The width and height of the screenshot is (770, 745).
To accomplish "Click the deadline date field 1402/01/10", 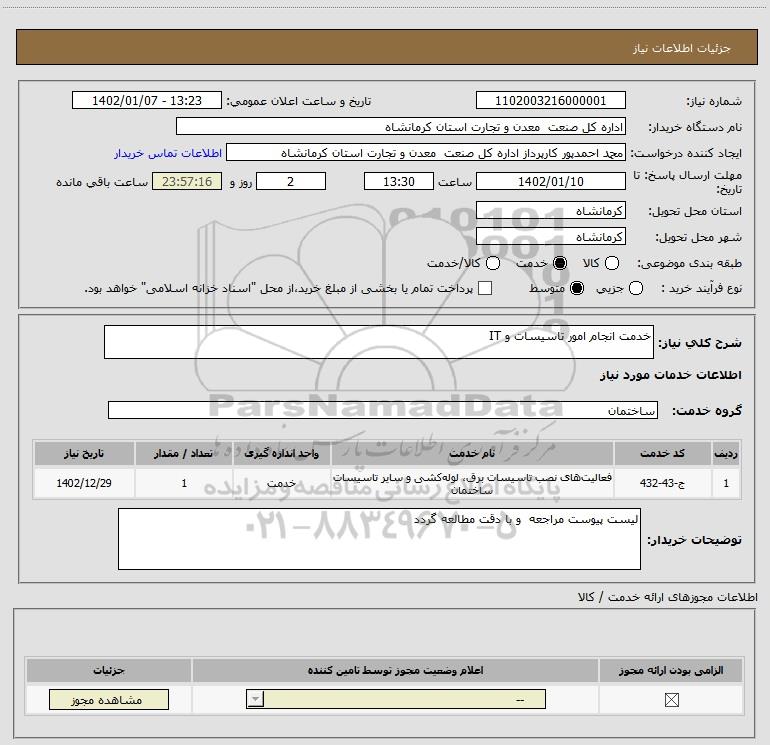I will (x=550, y=181).
